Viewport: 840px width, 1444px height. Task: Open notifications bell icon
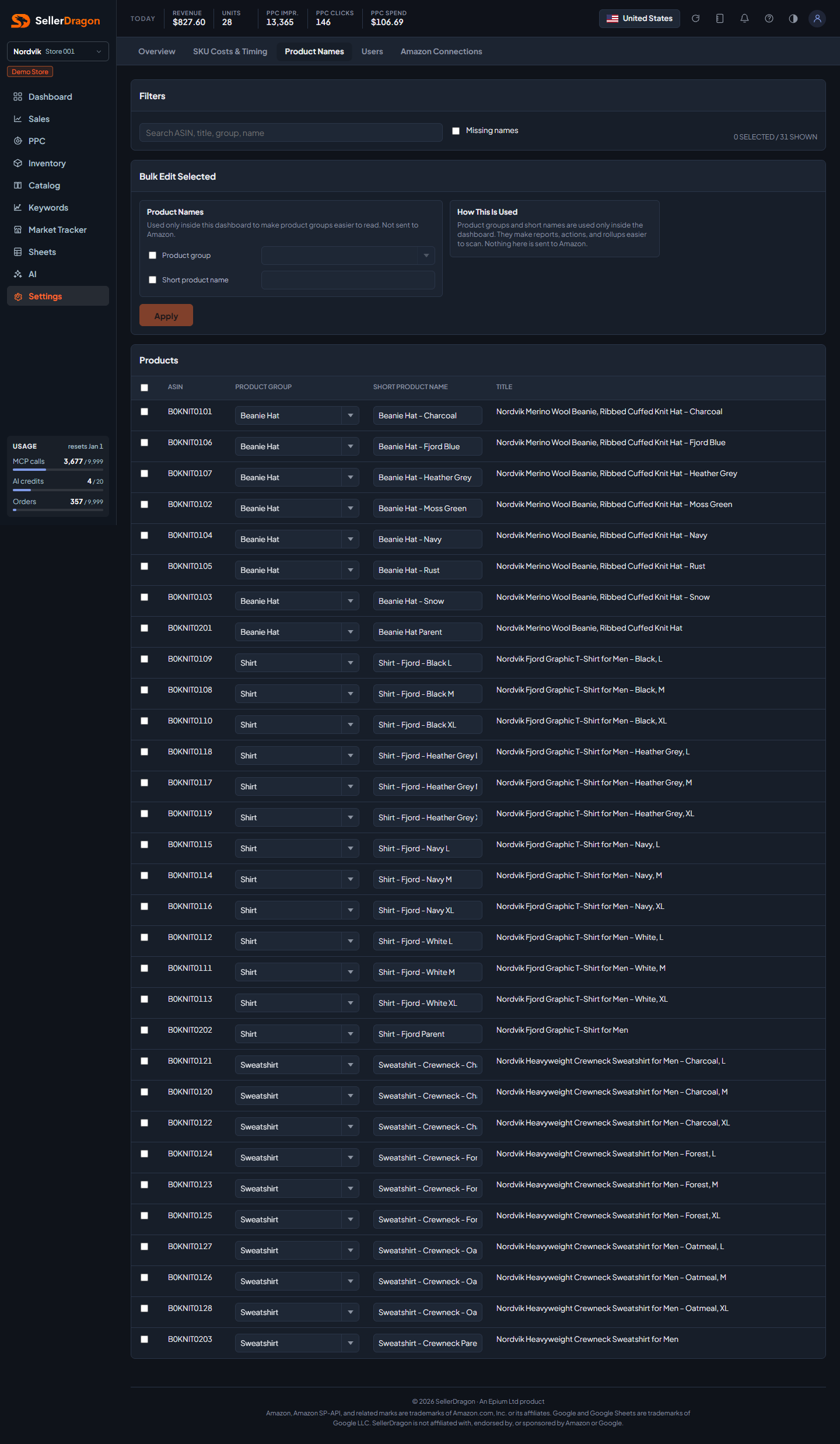pyautogui.click(x=744, y=19)
